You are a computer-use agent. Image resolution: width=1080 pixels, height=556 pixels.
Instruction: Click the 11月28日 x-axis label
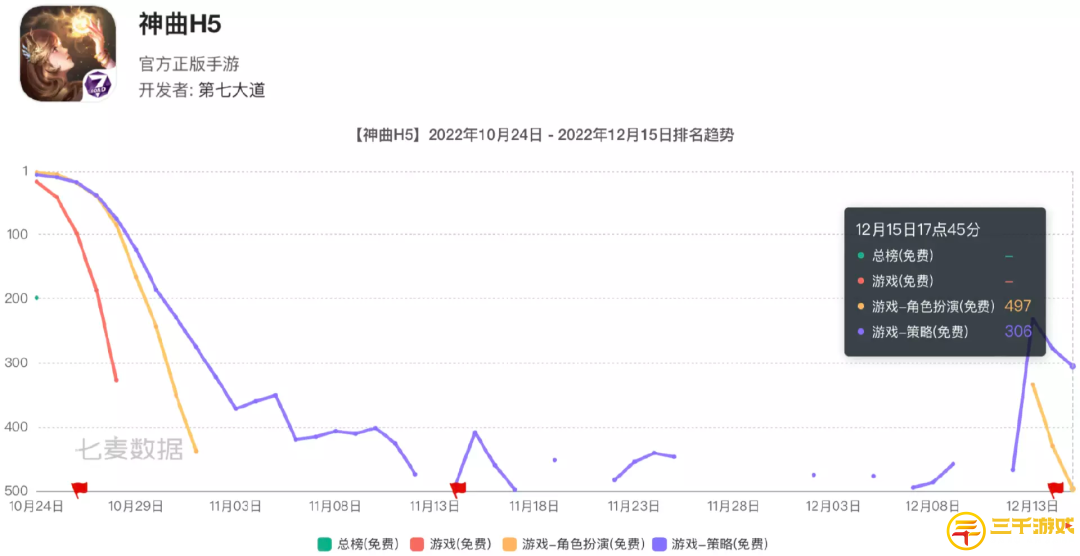(733, 506)
